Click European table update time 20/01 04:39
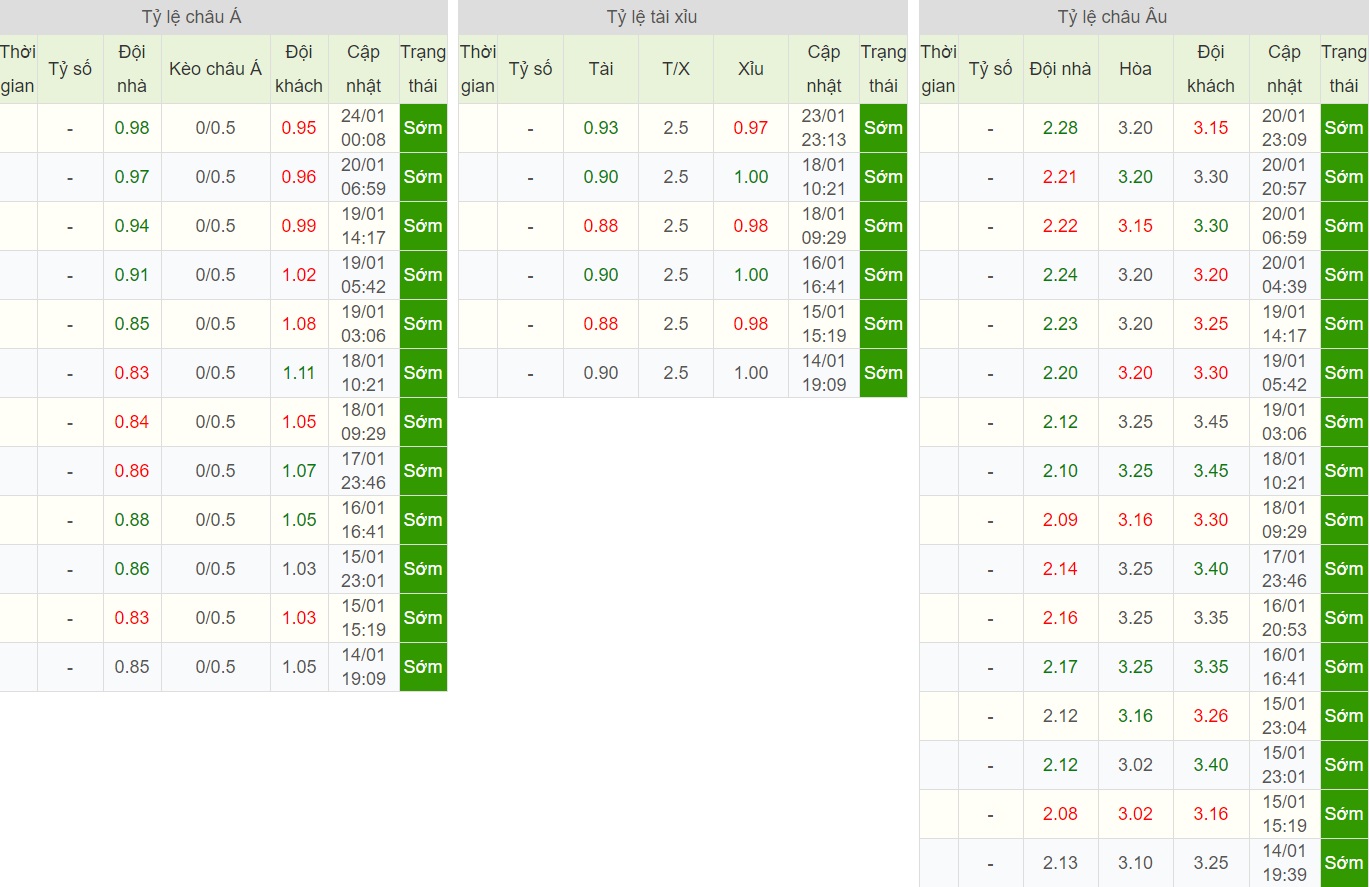Image resolution: width=1370 pixels, height=887 pixels. coord(1284,275)
